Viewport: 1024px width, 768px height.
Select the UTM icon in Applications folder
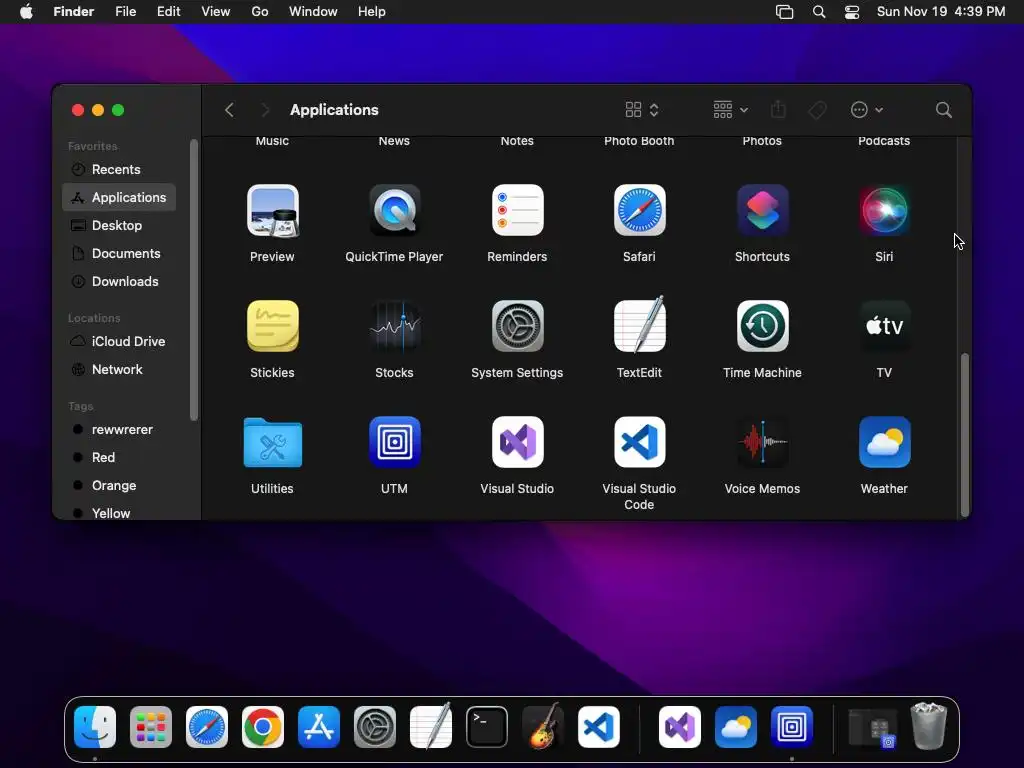394,442
